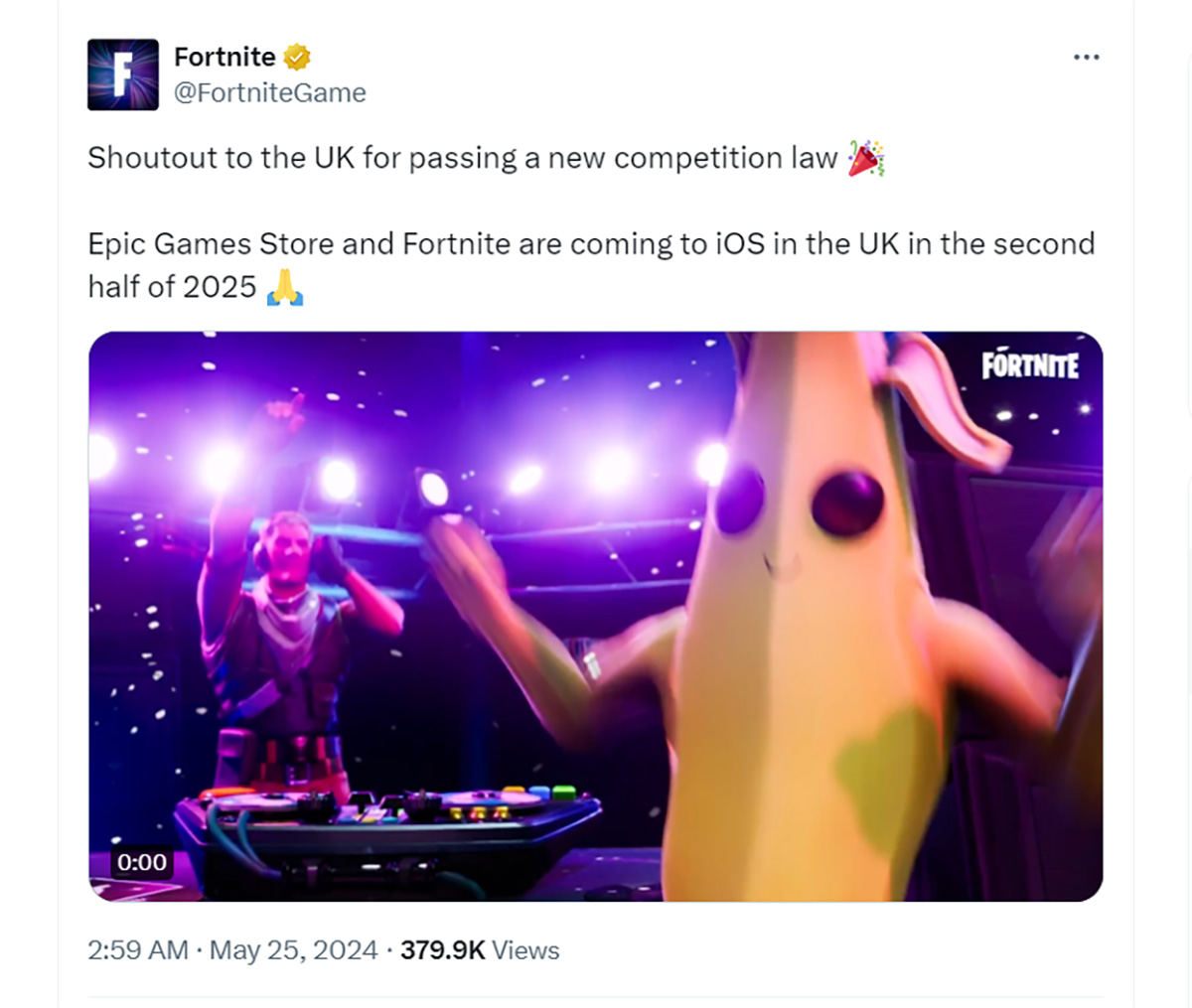The image size is (1192, 1008).
Task: Click the word Views beside the count
Action: [525, 950]
